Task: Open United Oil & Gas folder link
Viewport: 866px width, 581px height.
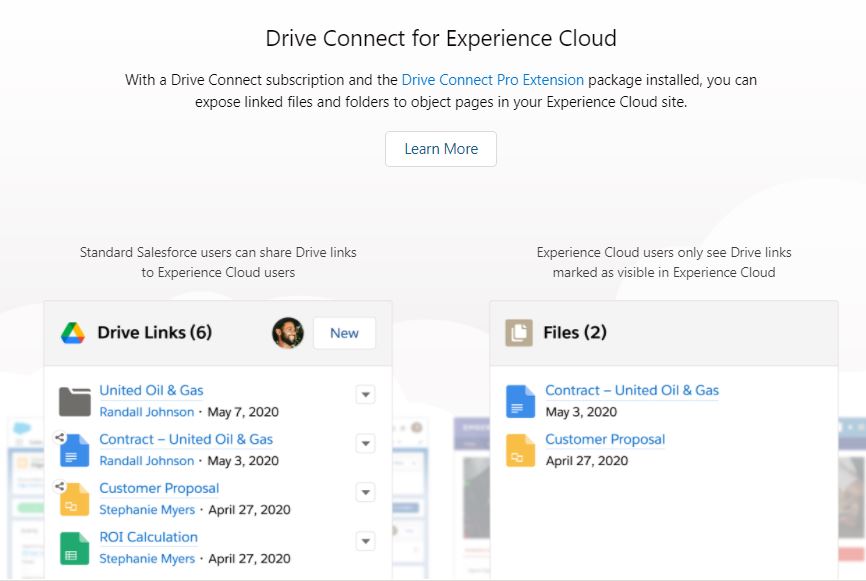Action: [151, 390]
